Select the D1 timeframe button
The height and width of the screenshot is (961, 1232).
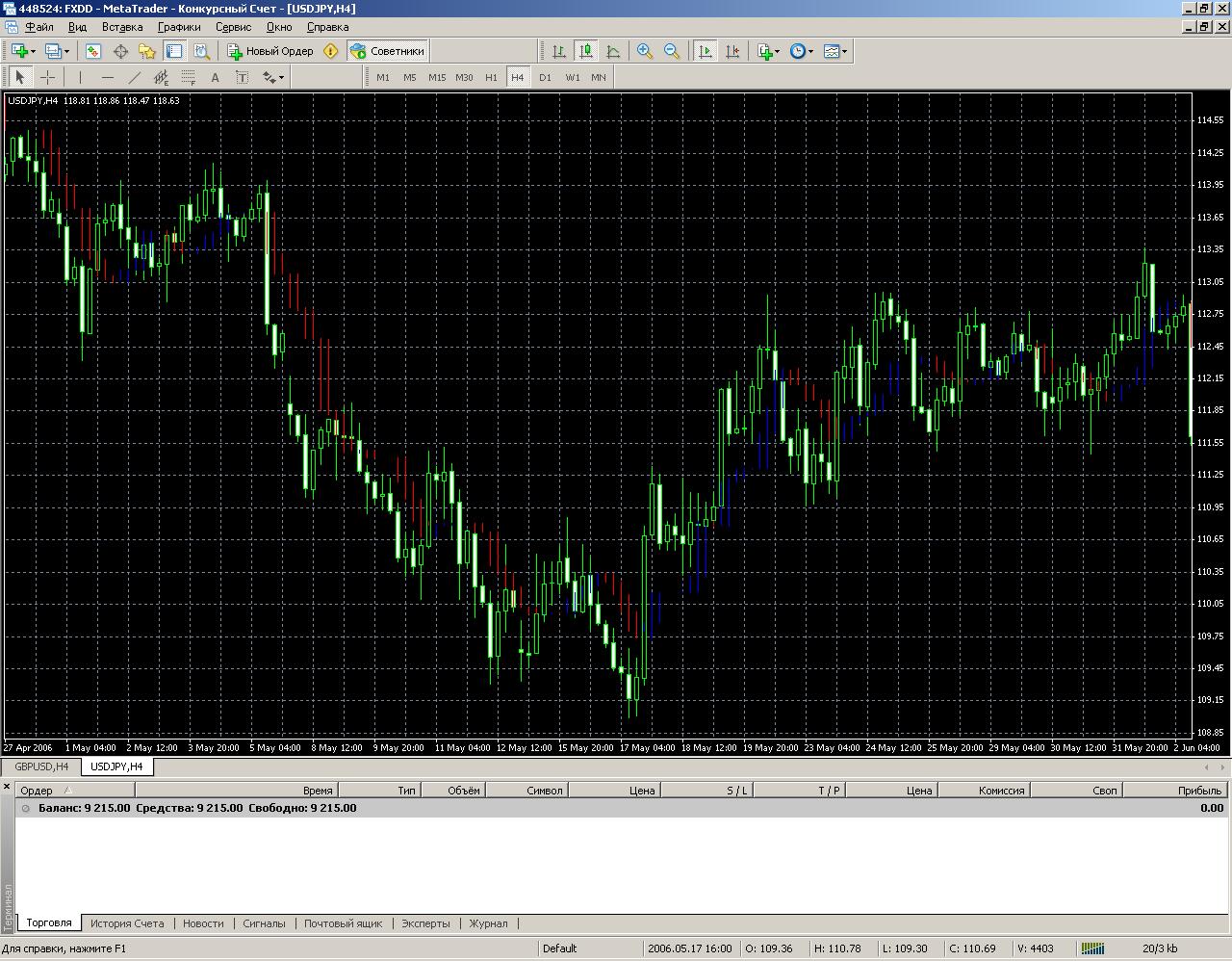pos(545,77)
